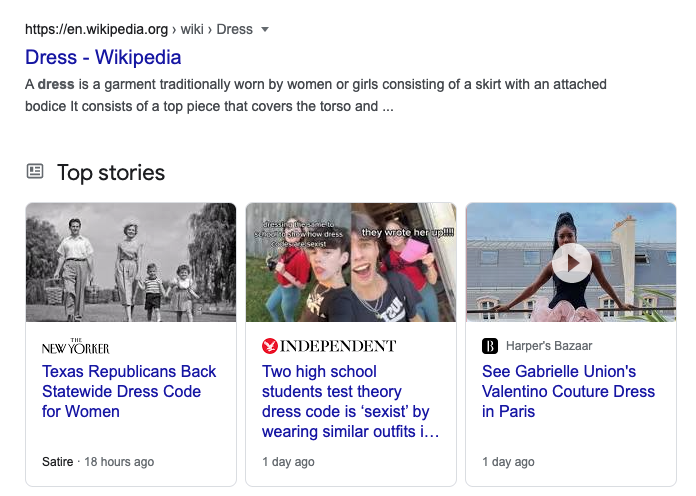
Task: Click the Satire label on New Yorker card
Action: (x=58, y=462)
